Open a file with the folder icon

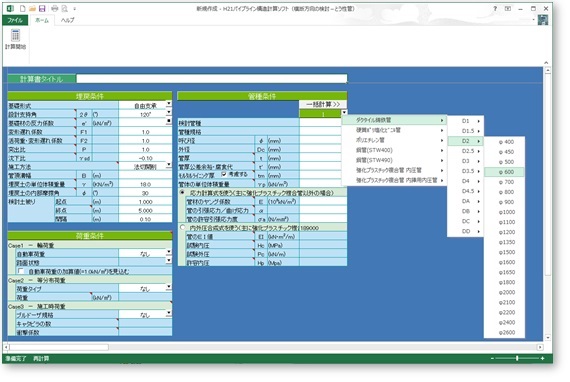pyautogui.click(x=32, y=8)
